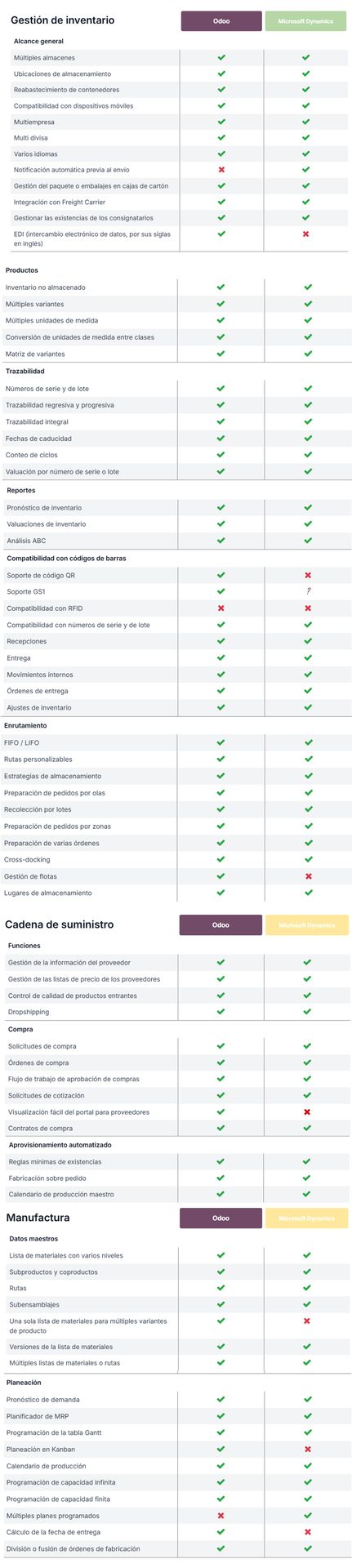Click the FIFO / LIFO row label
Screen dimensions: 352x1568
pyautogui.click(x=21, y=742)
